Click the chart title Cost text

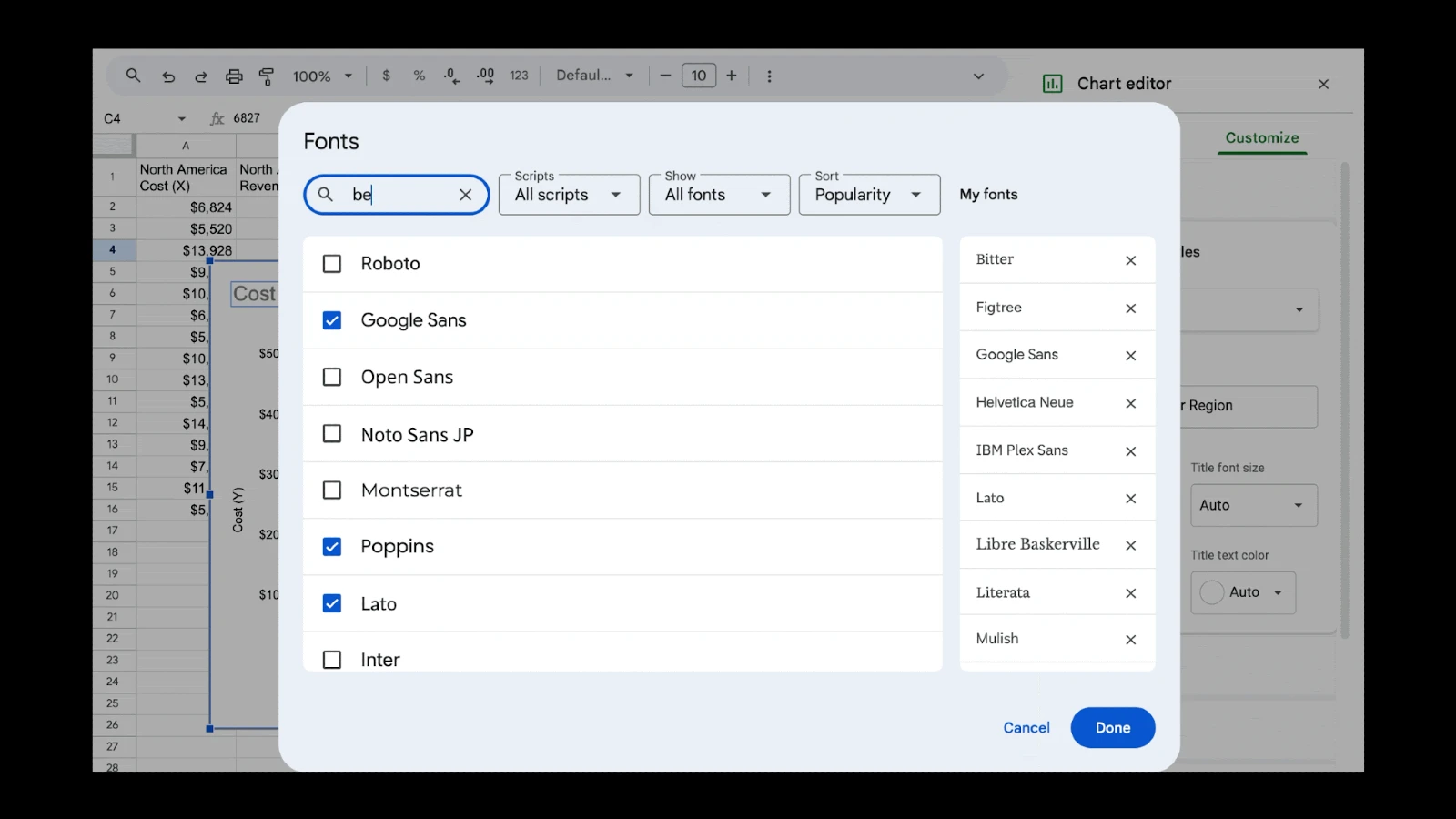pos(254,294)
